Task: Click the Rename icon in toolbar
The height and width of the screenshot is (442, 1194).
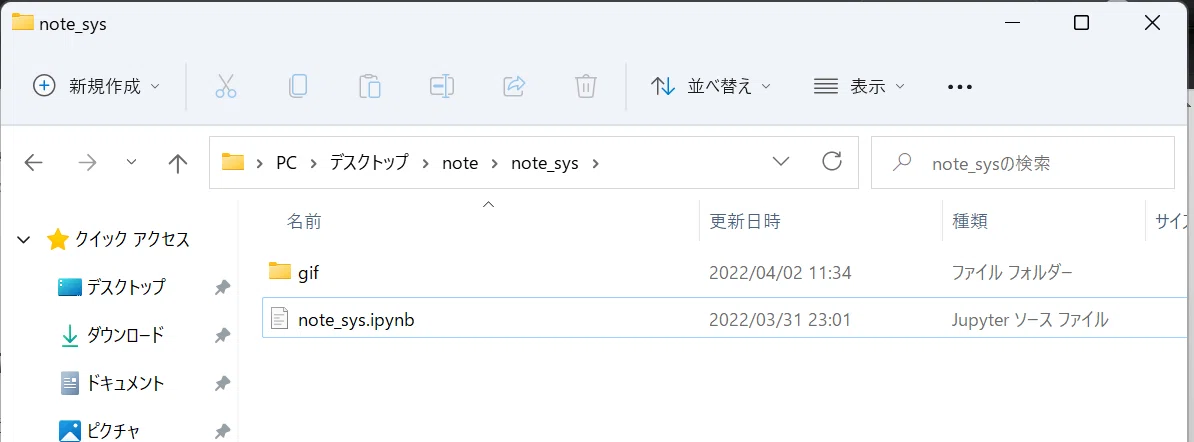Action: 442,86
